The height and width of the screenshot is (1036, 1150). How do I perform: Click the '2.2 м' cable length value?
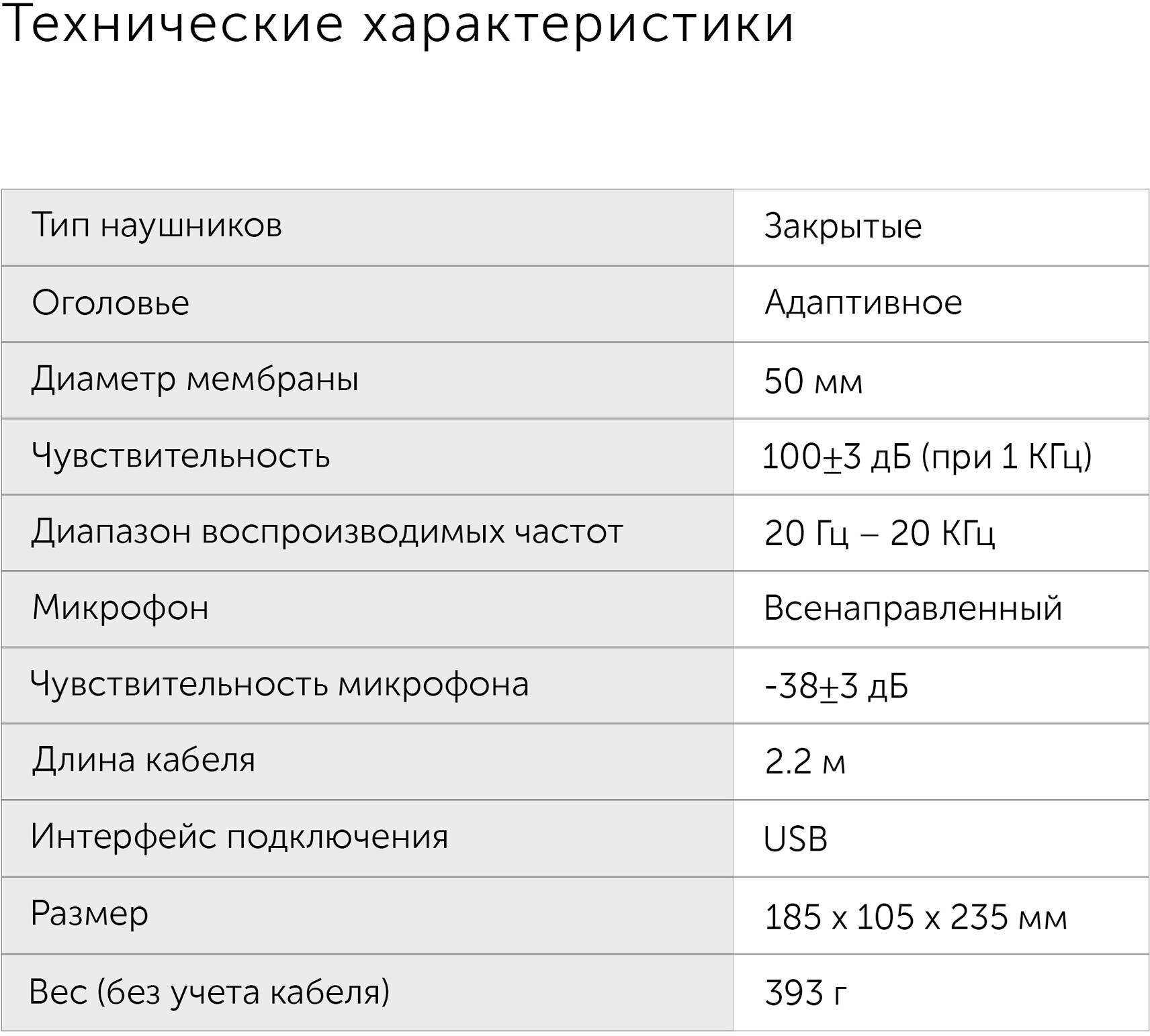[805, 763]
